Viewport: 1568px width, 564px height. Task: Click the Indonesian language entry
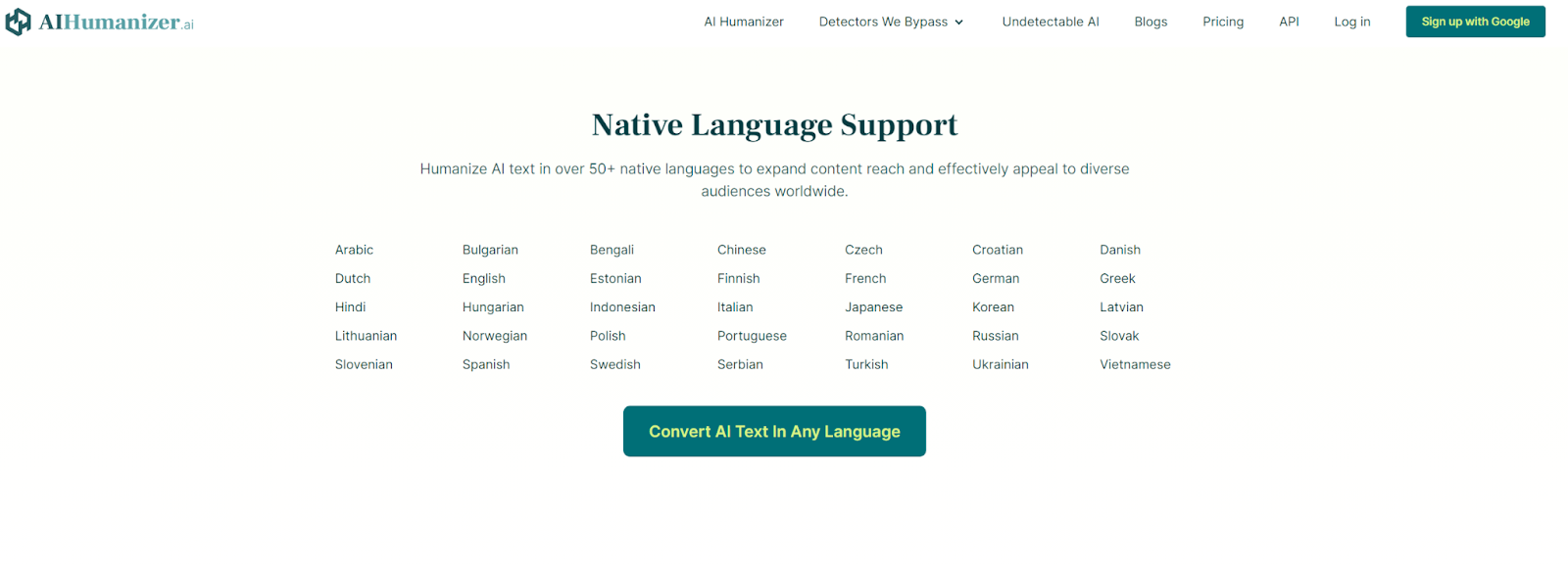622,306
